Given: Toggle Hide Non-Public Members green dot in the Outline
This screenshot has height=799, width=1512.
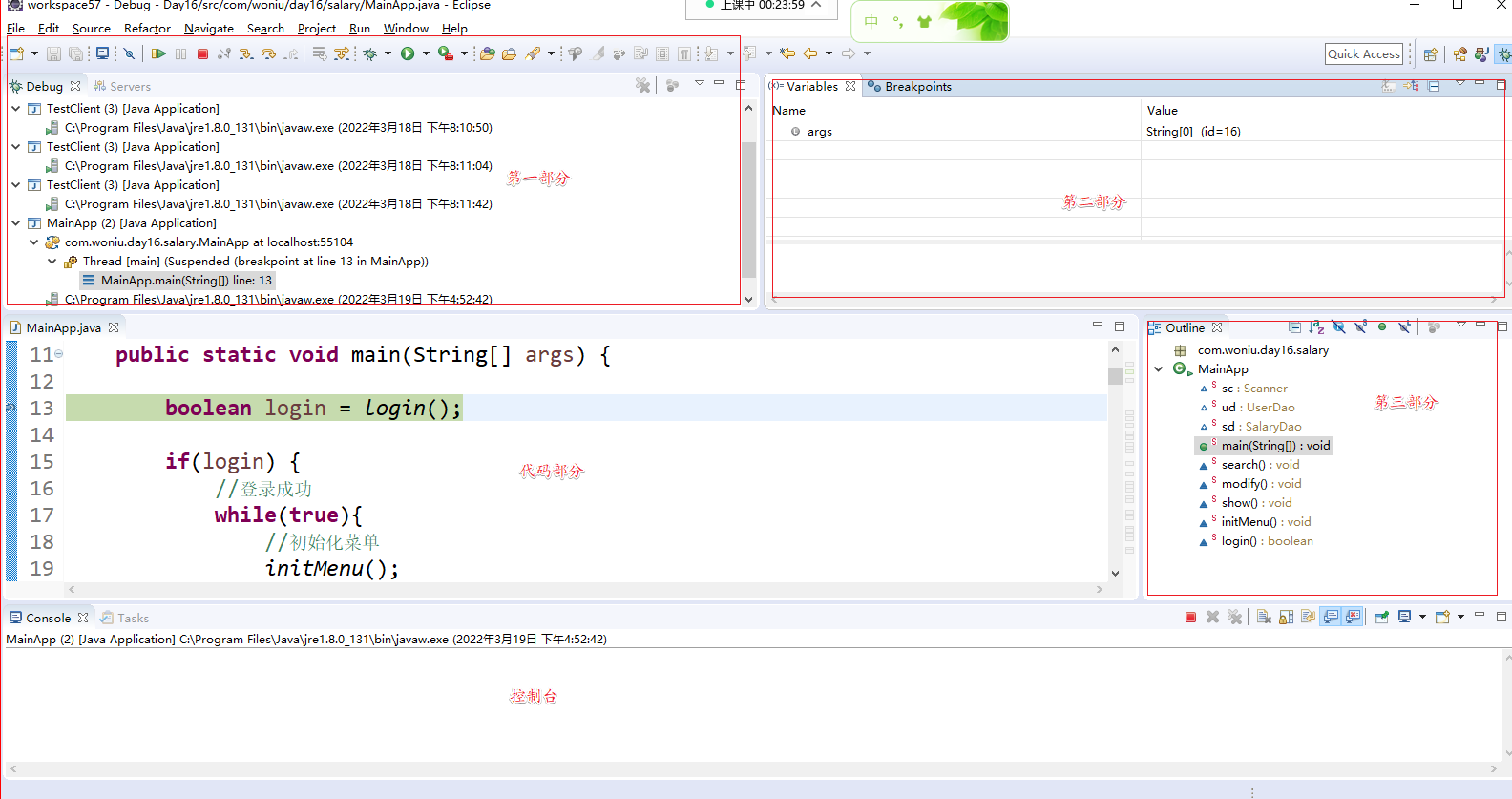Looking at the screenshot, I should click(x=1382, y=327).
